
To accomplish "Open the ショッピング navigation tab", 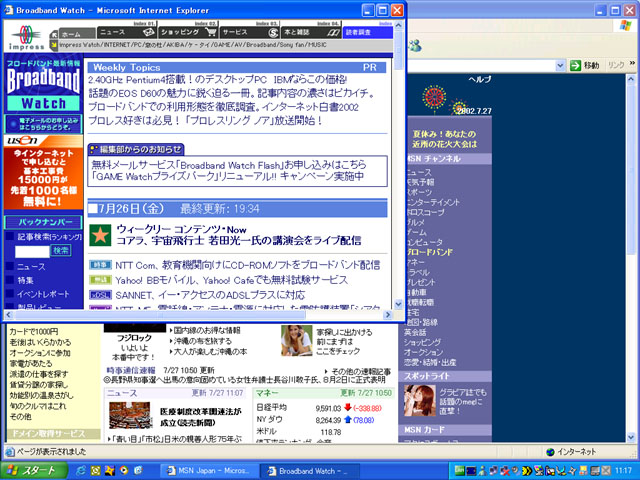I will 188,32.
